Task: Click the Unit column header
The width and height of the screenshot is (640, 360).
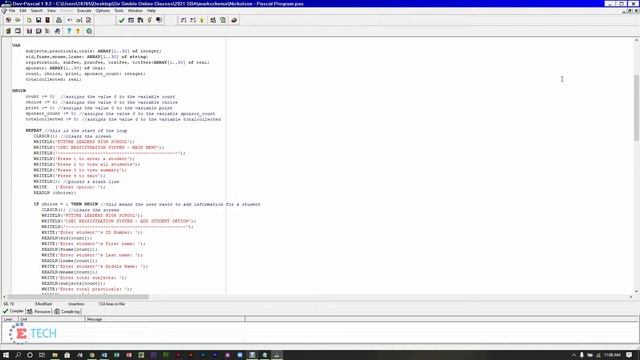Action: point(52,319)
